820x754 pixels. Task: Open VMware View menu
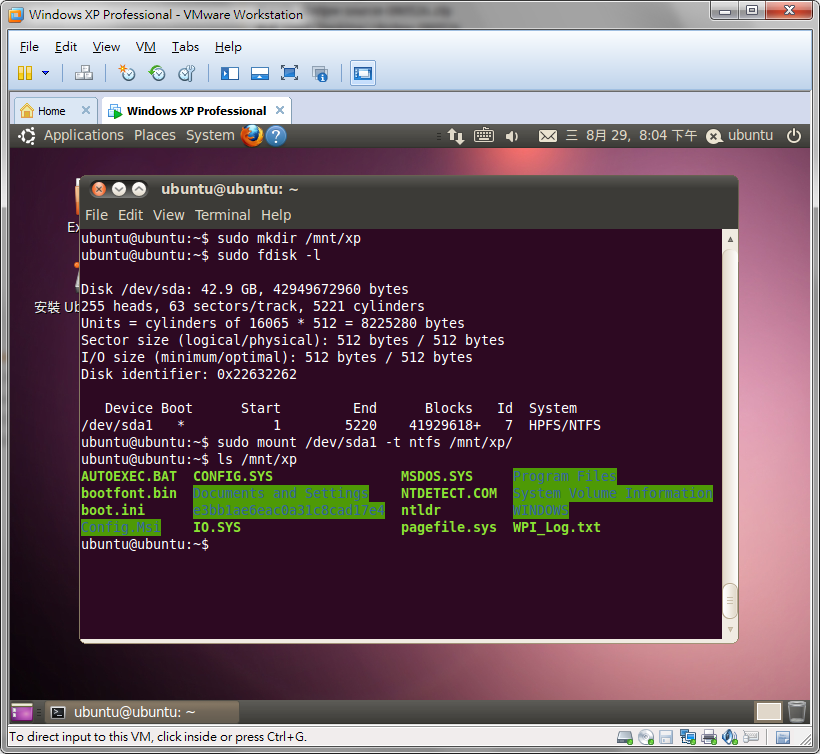pos(106,47)
